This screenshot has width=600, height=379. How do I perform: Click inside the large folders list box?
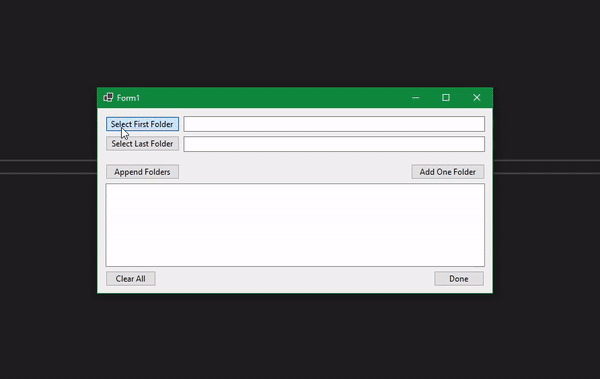click(x=295, y=225)
